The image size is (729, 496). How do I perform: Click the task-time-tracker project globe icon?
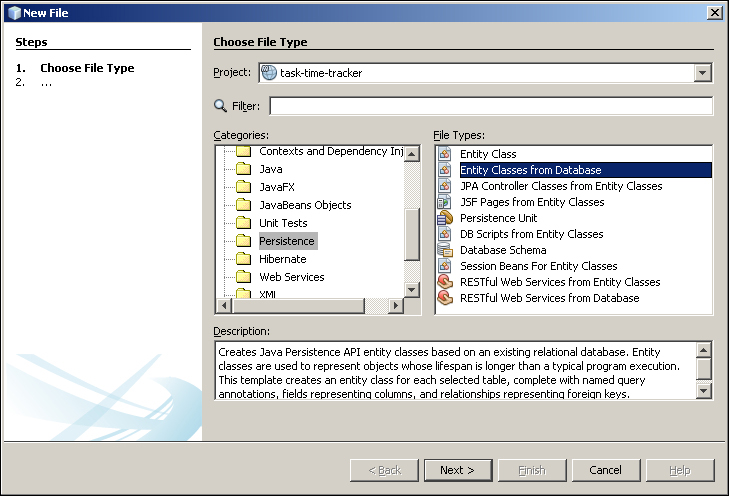point(269,73)
